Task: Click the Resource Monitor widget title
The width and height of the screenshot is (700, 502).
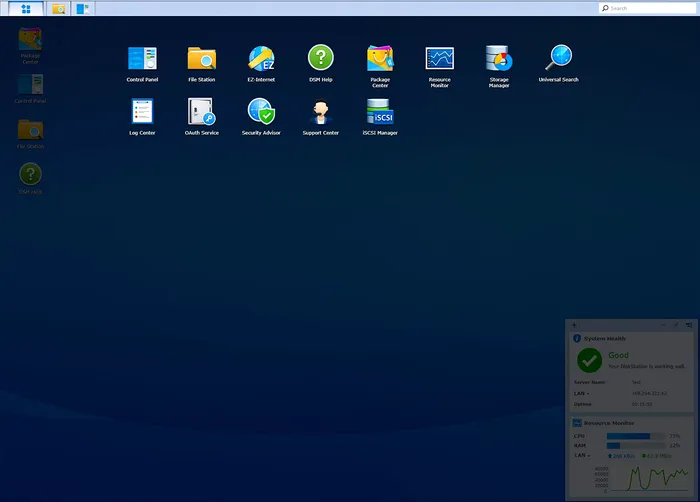Action: (609, 423)
